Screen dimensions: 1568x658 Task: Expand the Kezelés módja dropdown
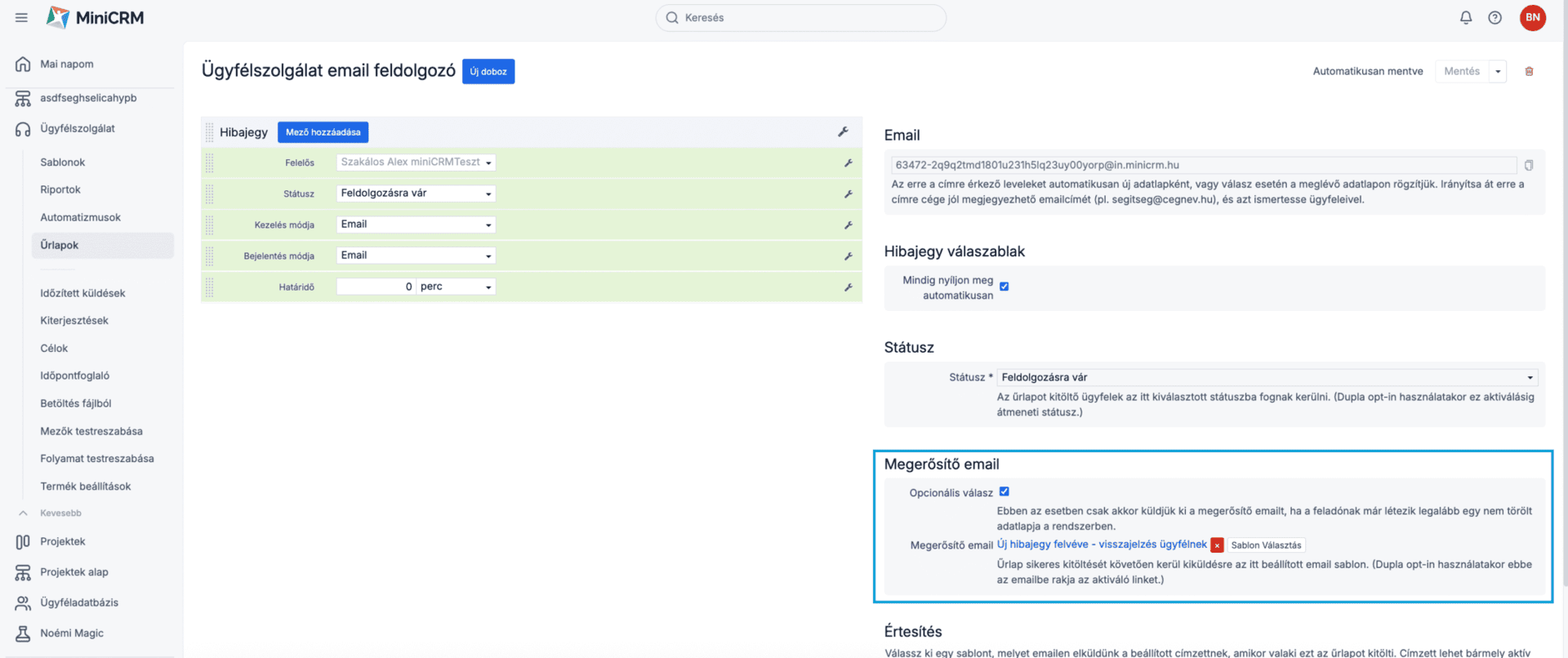pyautogui.click(x=416, y=225)
